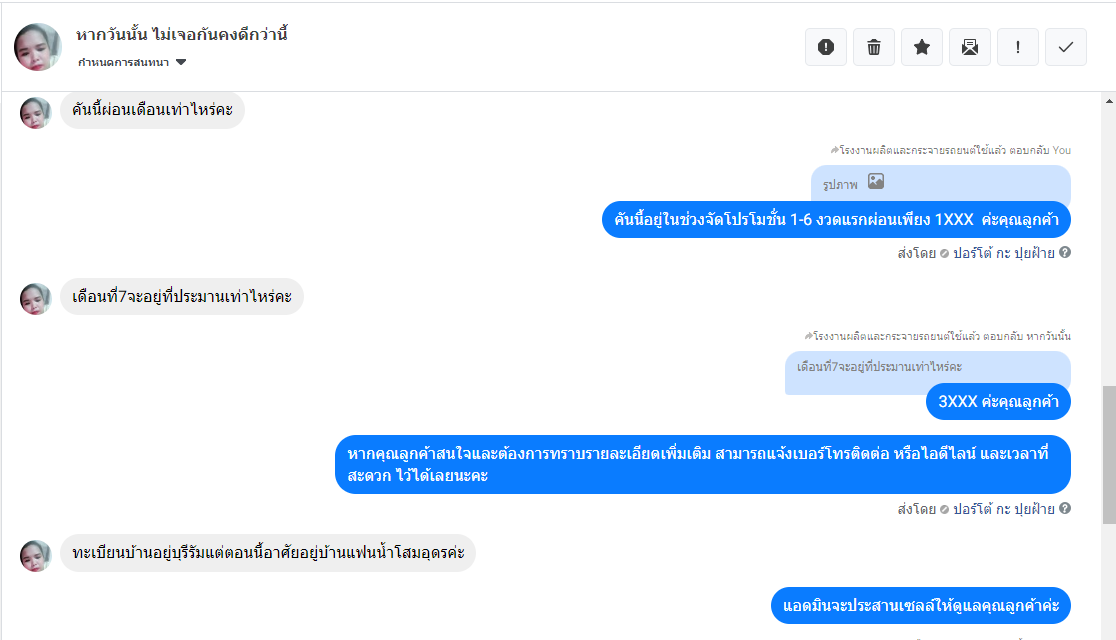Expand the กำหนดการสนทนา dropdown arrow

tap(181, 62)
